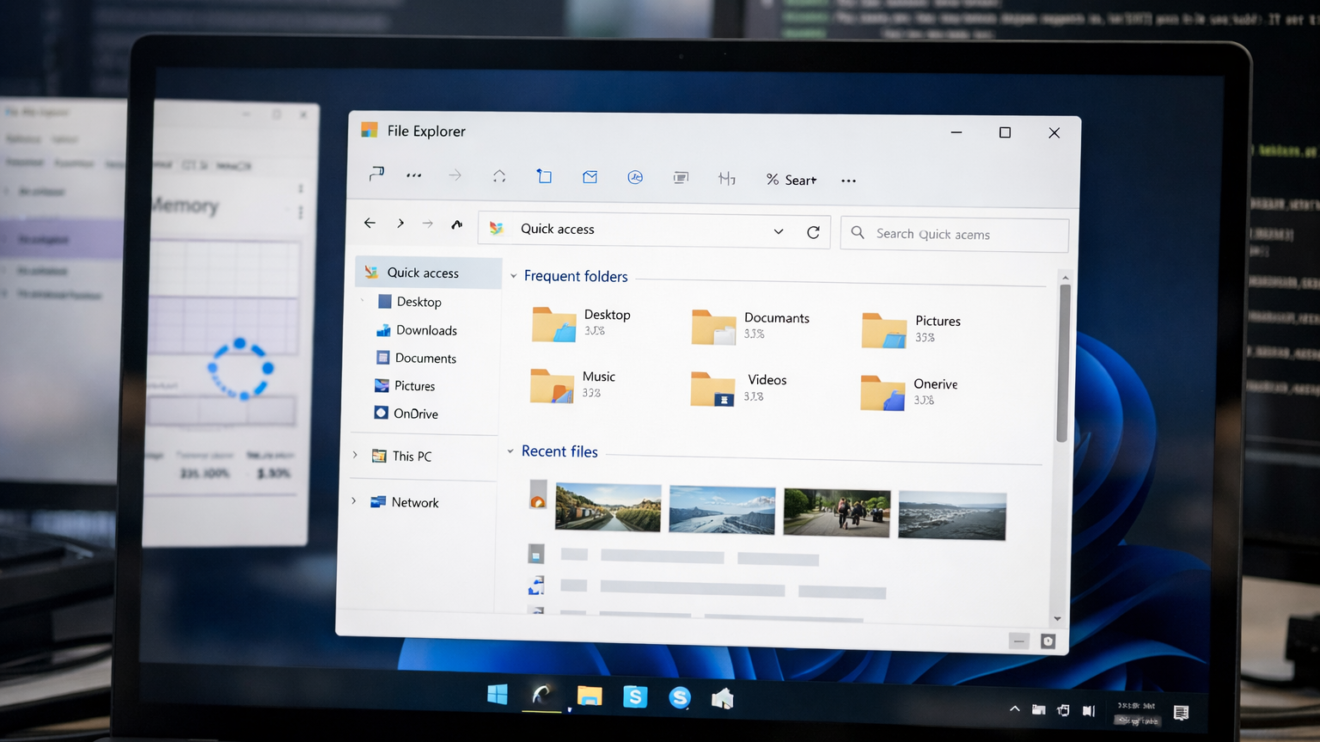1320x742 pixels.
Task: Open the ellipsis beside the bent-arrow toolbar icon
Action: click(x=414, y=176)
